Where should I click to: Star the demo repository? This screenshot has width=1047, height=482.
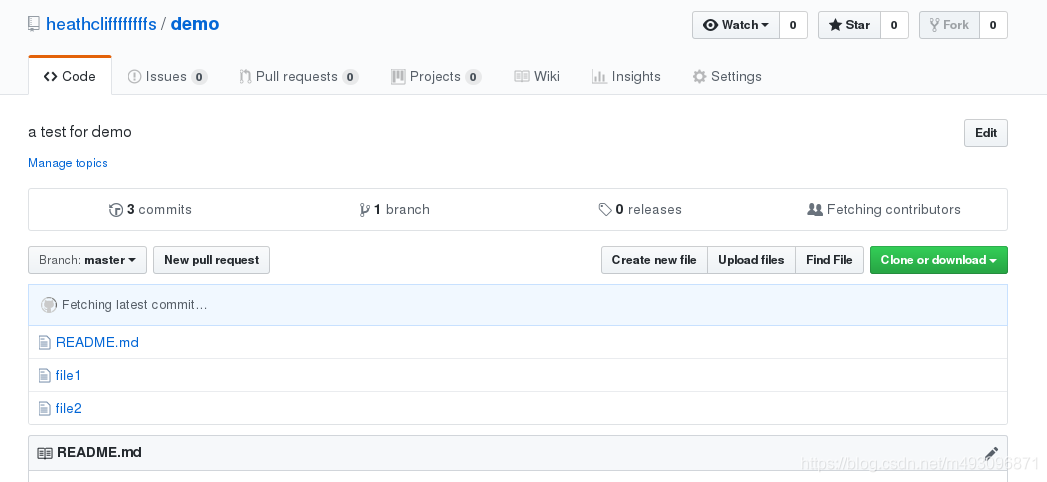(849, 25)
